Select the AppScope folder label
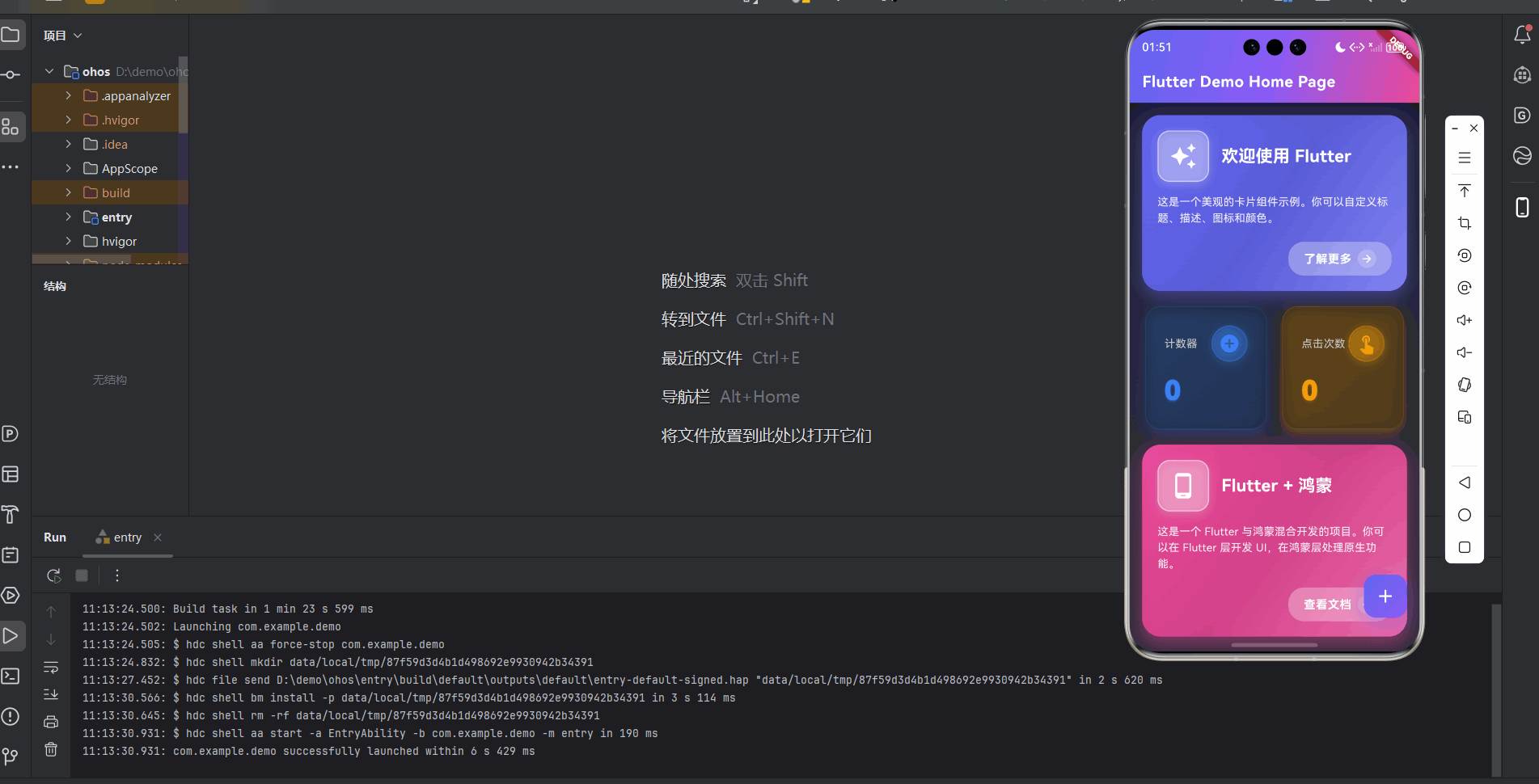The height and width of the screenshot is (784, 1539). 129,168
